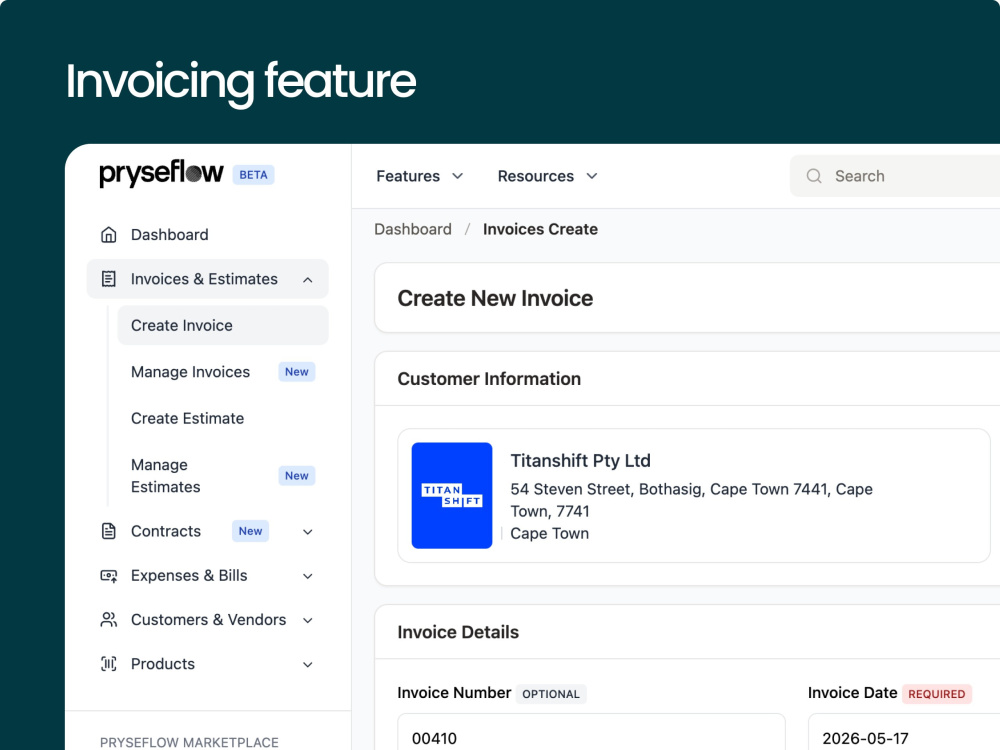Go to Dashboard via breadcrumb
This screenshot has width=1000, height=750.
pyautogui.click(x=413, y=229)
